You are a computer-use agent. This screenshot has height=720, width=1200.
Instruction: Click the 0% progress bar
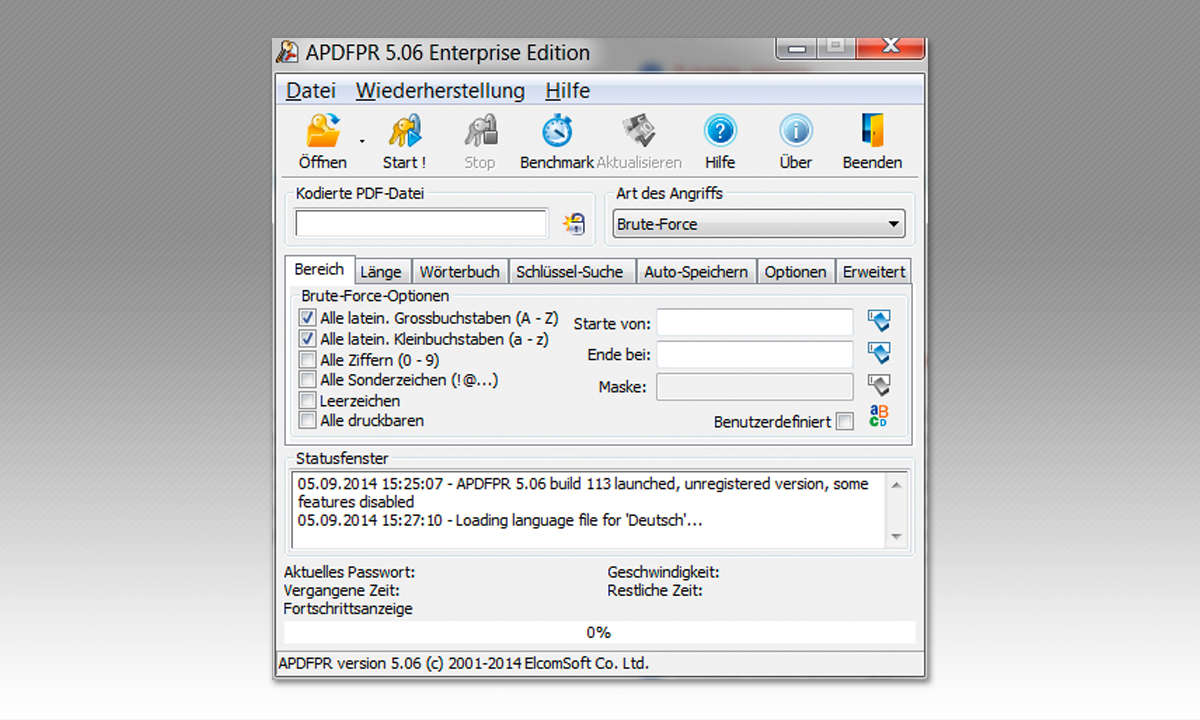(x=599, y=632)
